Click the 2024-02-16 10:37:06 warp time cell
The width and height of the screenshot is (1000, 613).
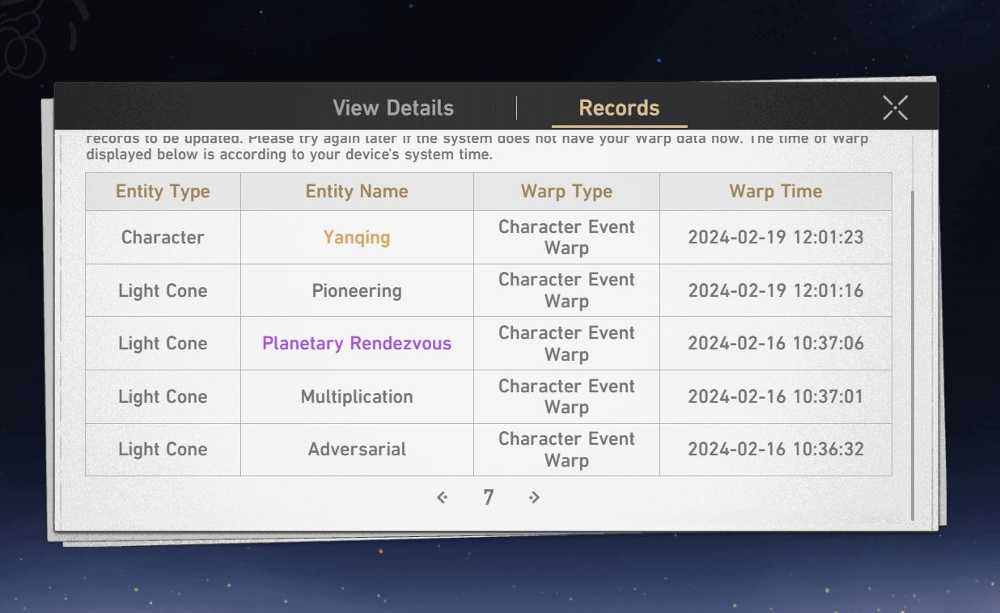pos(776,343)
